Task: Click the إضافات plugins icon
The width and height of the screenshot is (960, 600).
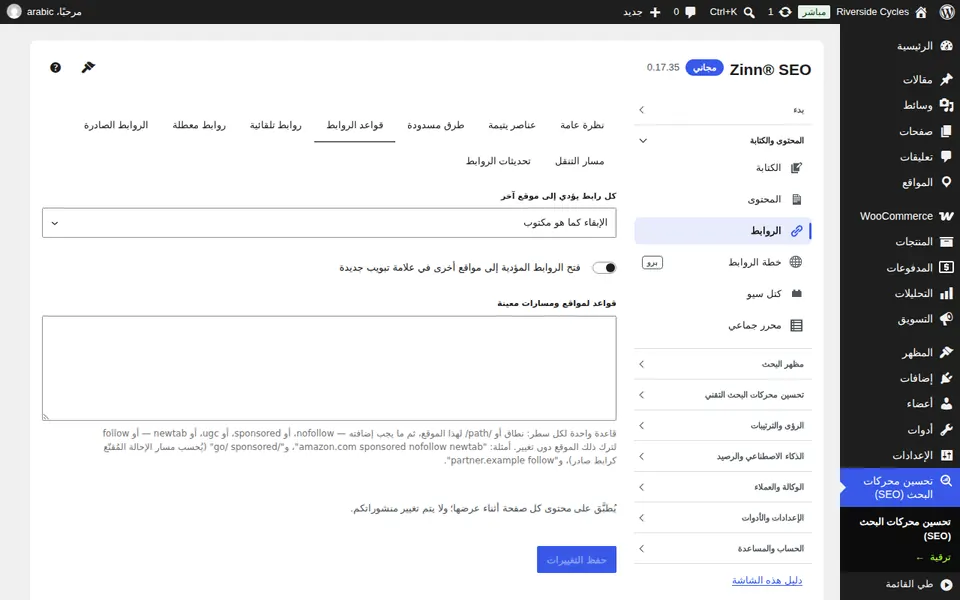Action: [947, 378]
